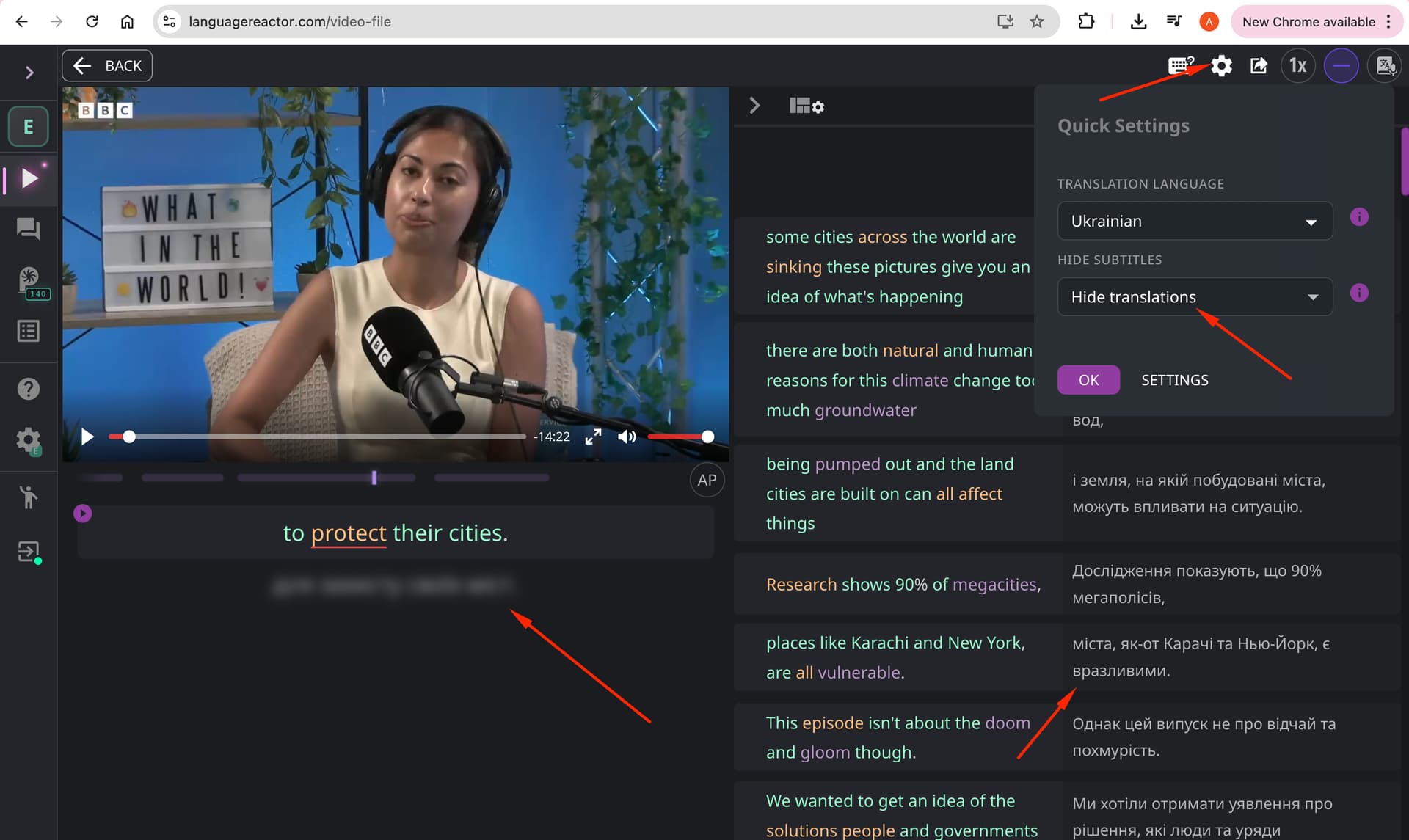
Task: Select the video play tab in sidebar
Action: click(x=29, y=178)
